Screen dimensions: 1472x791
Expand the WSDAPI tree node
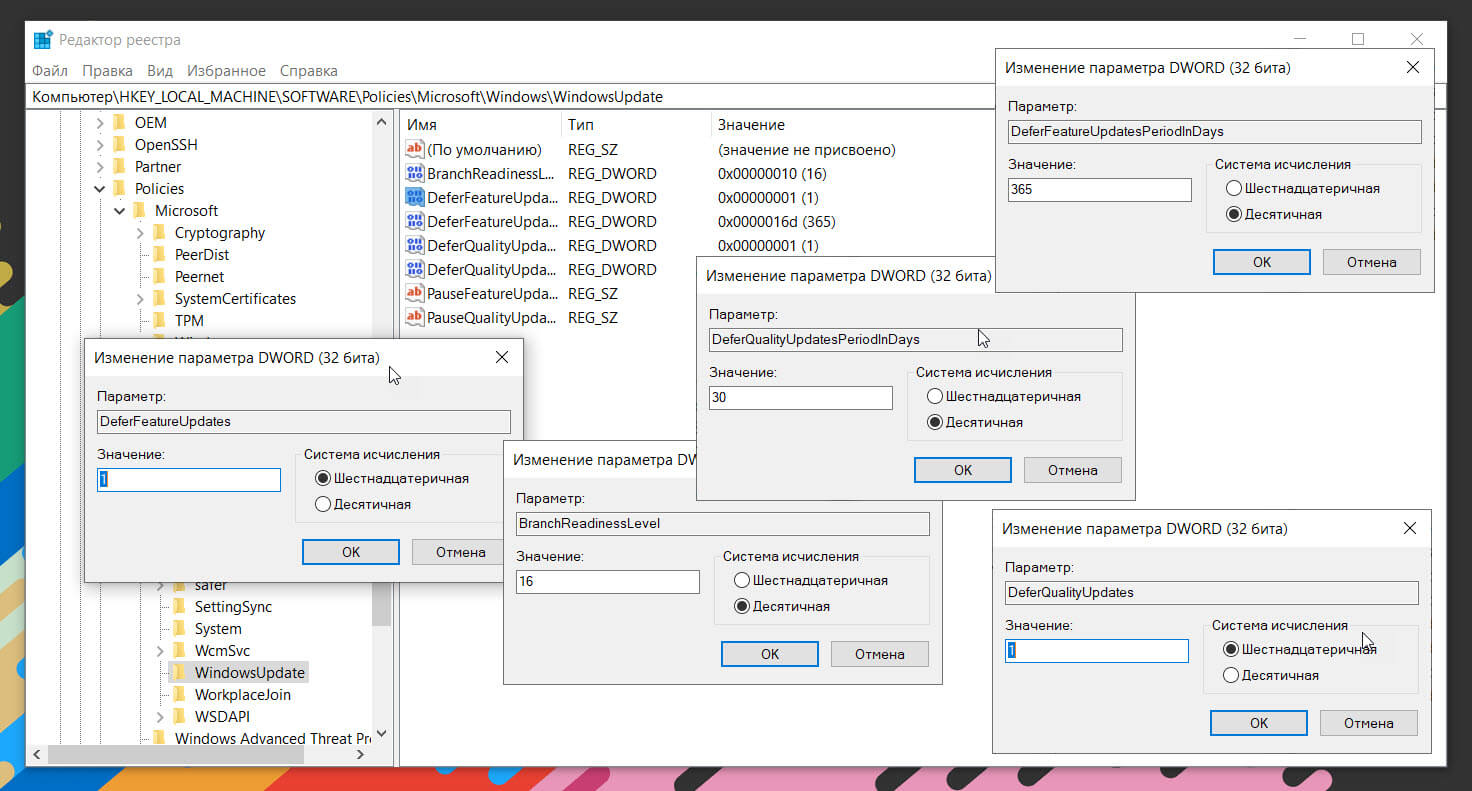pos(160,717)
